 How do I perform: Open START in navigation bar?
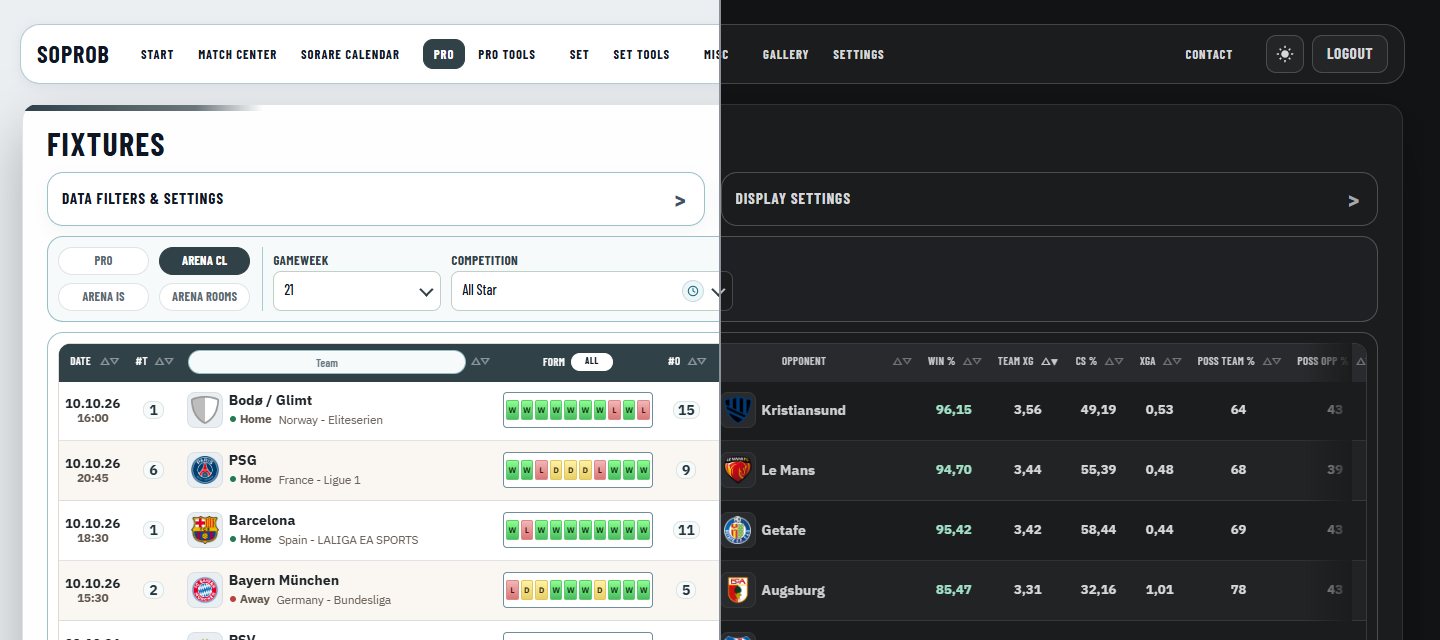[157, 55]
